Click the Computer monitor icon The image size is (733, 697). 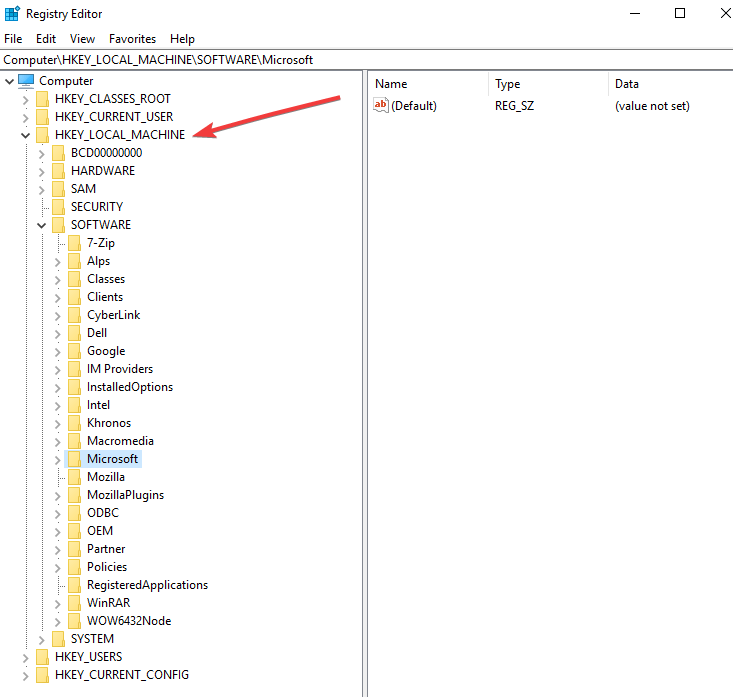pos(26,81)
